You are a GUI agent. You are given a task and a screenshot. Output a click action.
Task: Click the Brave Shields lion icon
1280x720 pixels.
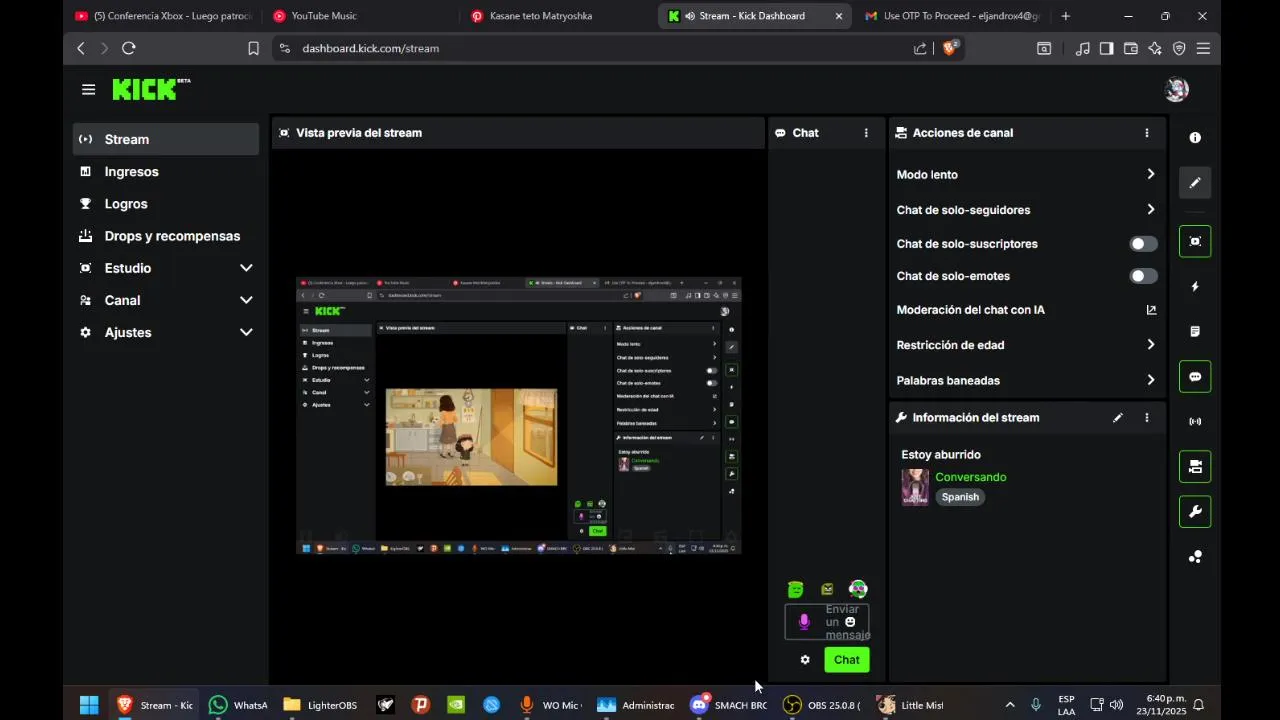[x=949, y=48]
